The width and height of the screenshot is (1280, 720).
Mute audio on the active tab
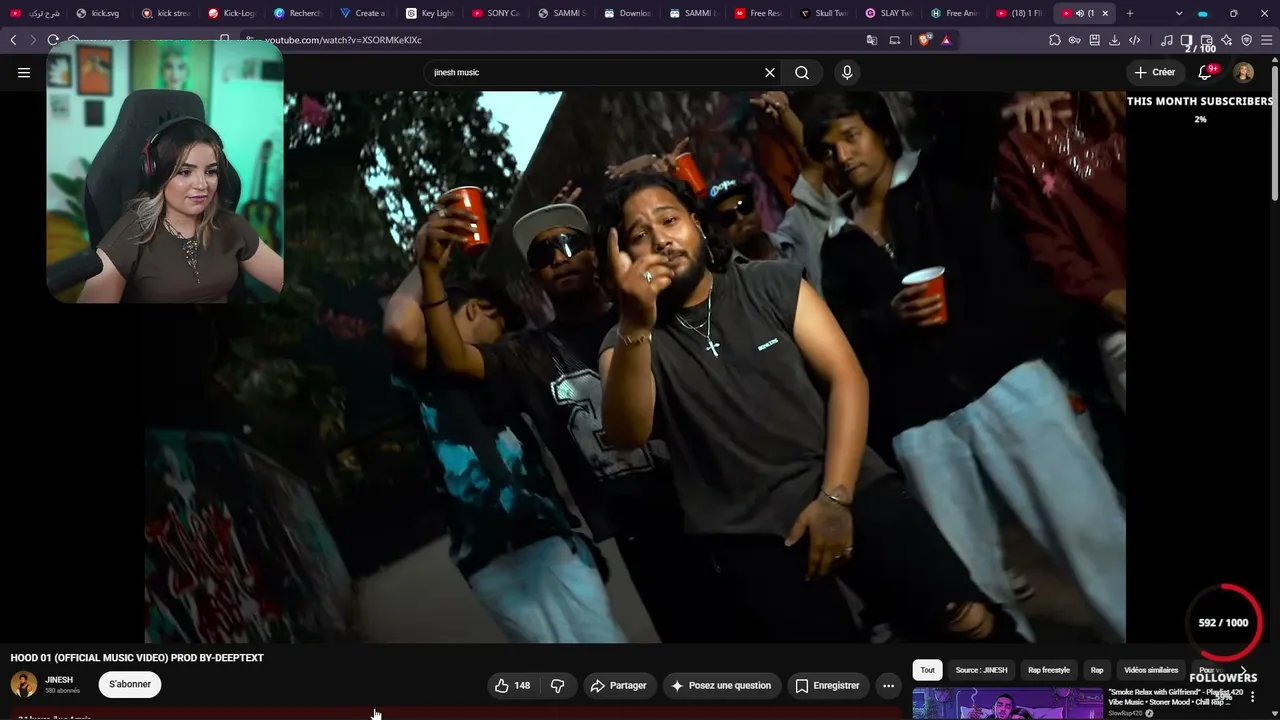[x=1080, y=13]
